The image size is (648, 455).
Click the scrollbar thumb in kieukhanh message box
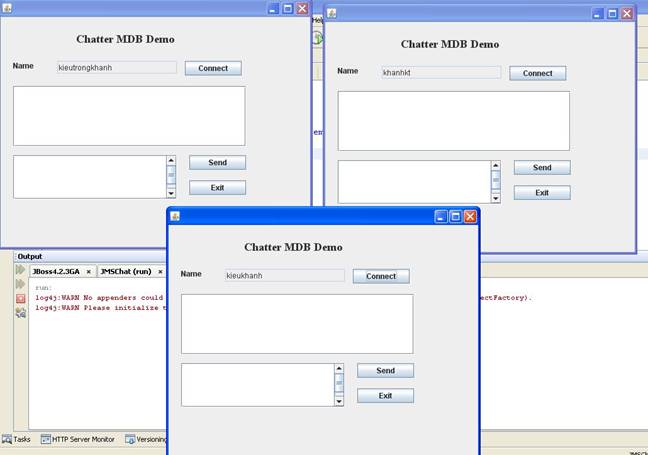pyautogui.click(x=339, y=383)
